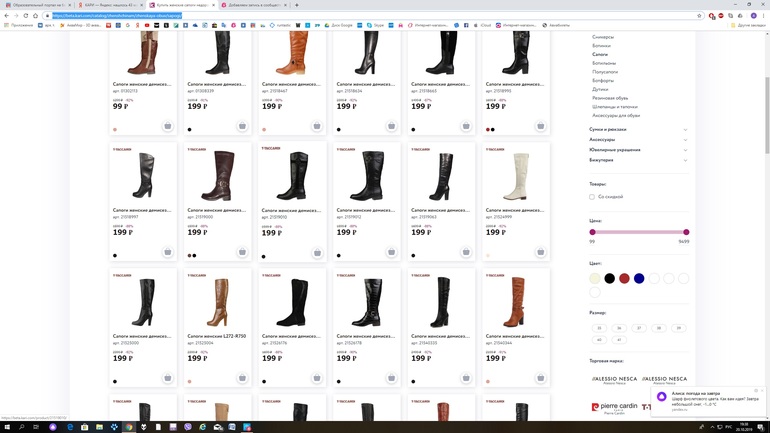770x433 pixels.
Task: Enable the 'Со скидкой' checkbox
Action: click(592, 197)
